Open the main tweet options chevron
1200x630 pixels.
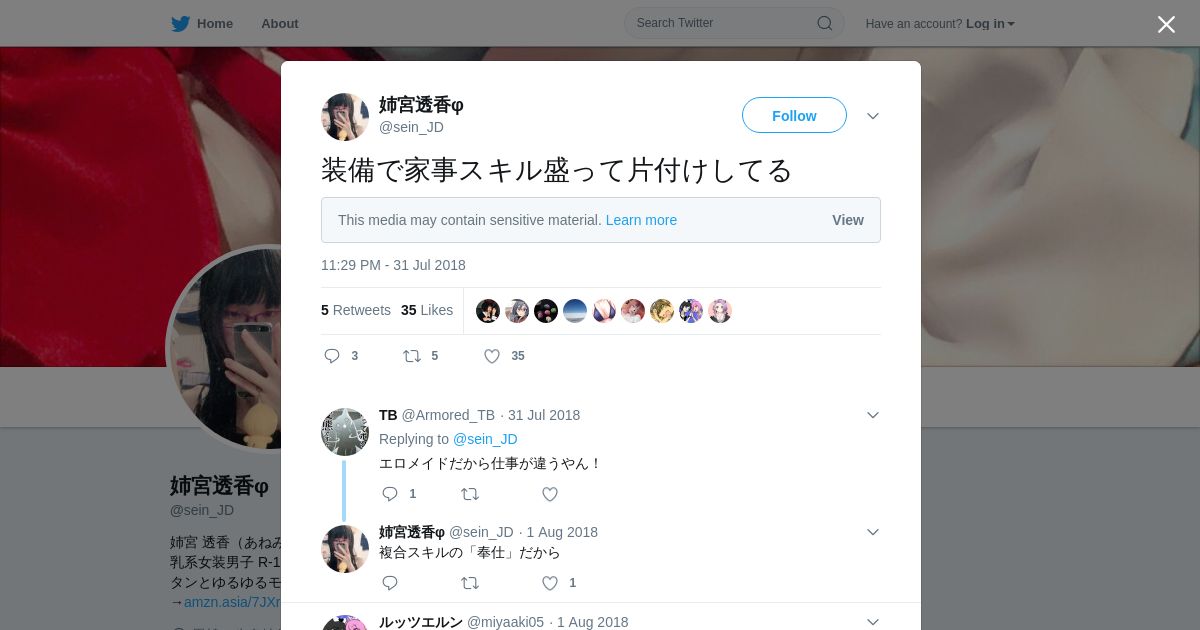coord(873,116)
